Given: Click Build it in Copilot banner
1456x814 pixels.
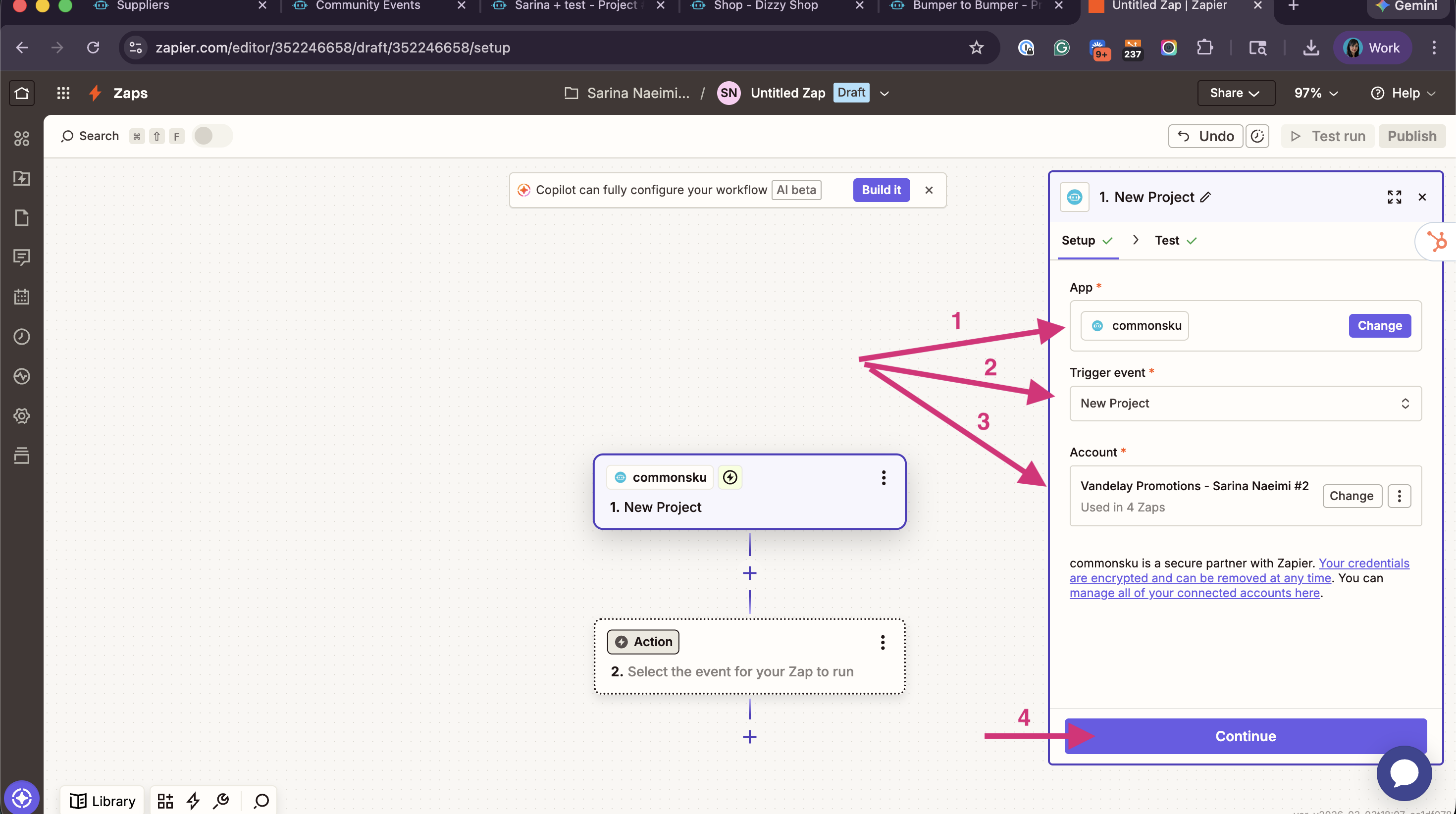Looking at the screenshot, I should pos(881,190).
